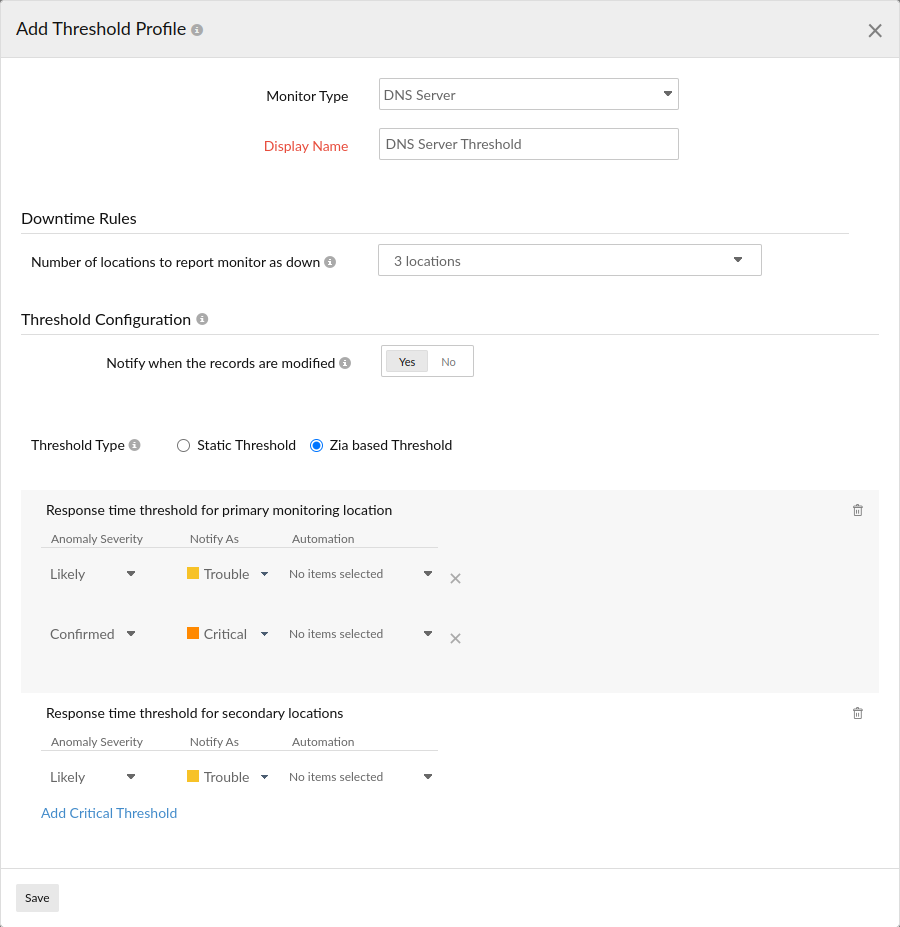
Task: Select Static Threshold radio button
Action: (x=183, y=446)
